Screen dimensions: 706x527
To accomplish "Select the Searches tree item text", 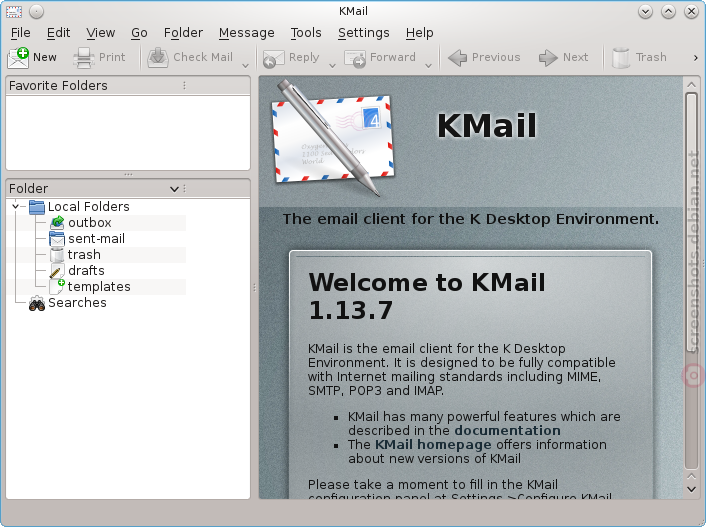I will (x=77, y=303).
